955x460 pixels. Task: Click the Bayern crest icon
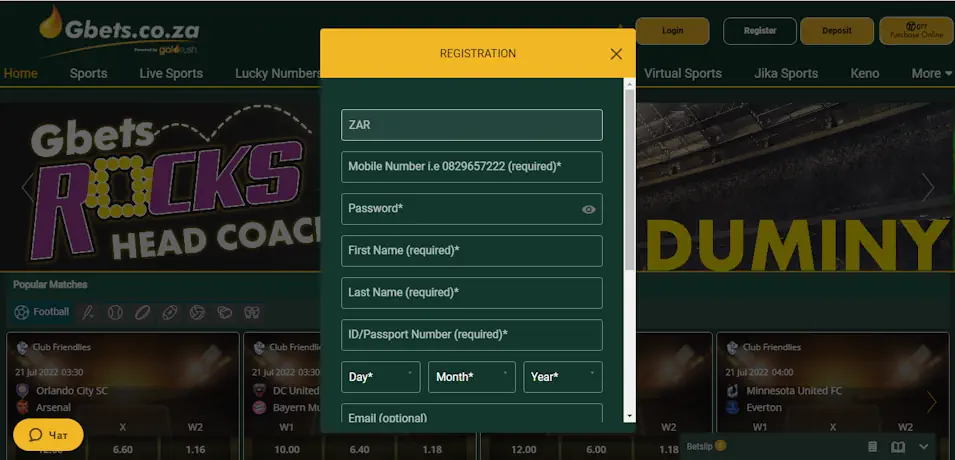coord(259,408)
